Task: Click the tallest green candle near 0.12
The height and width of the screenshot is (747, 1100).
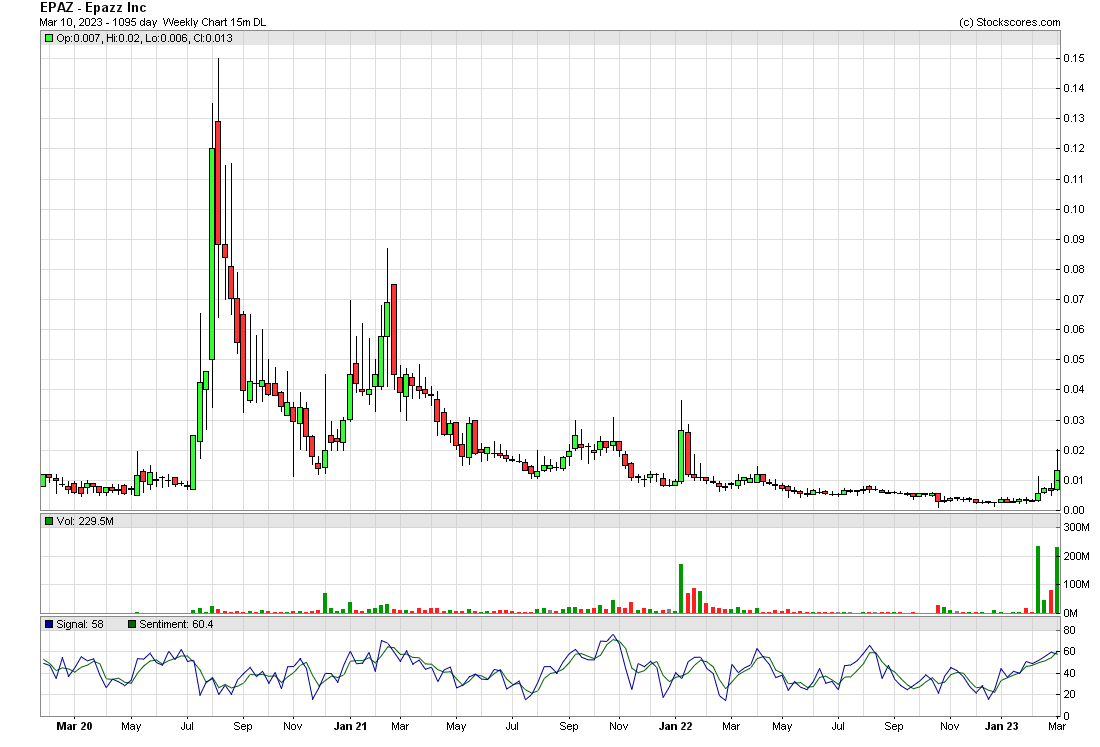Action: (x=212, y=253)
